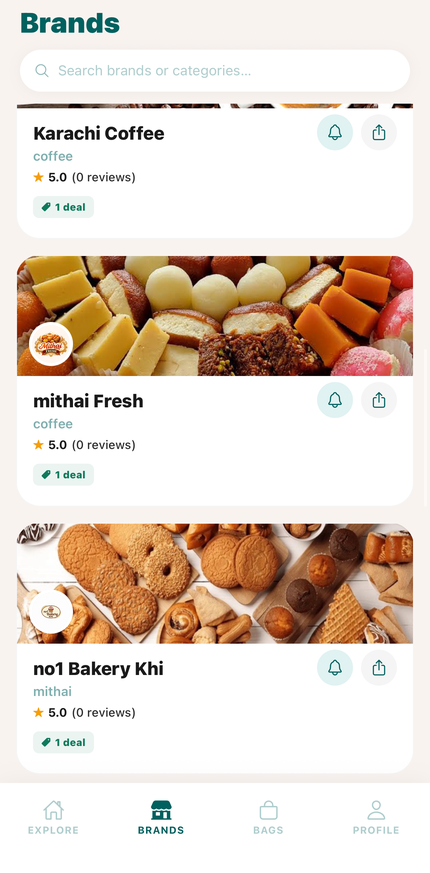
Task: Open the Profile tab
Action: click(376, 818)
